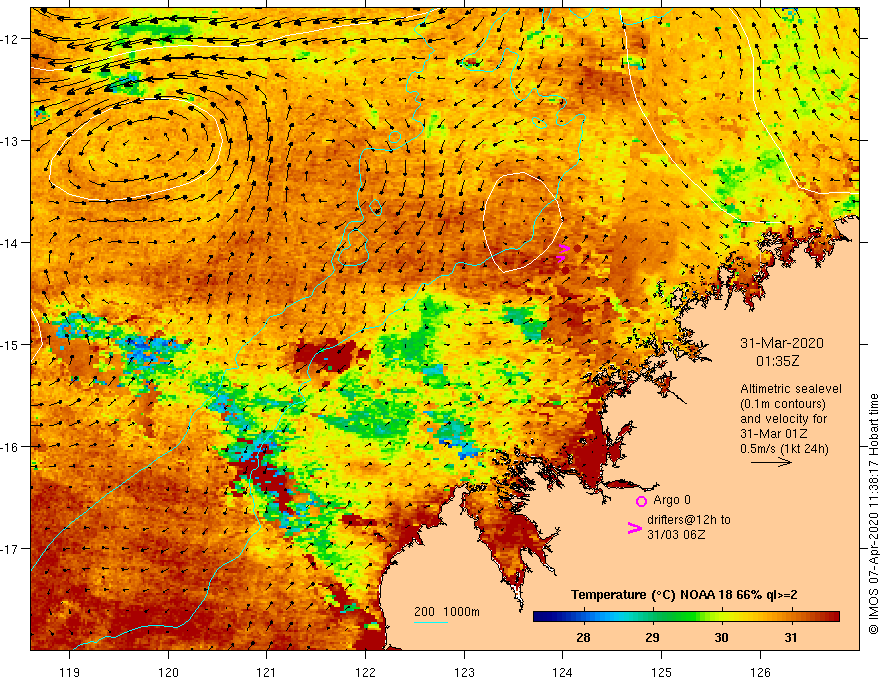Click latitude axis label -14
880x680 pixels.
point(11,243)
